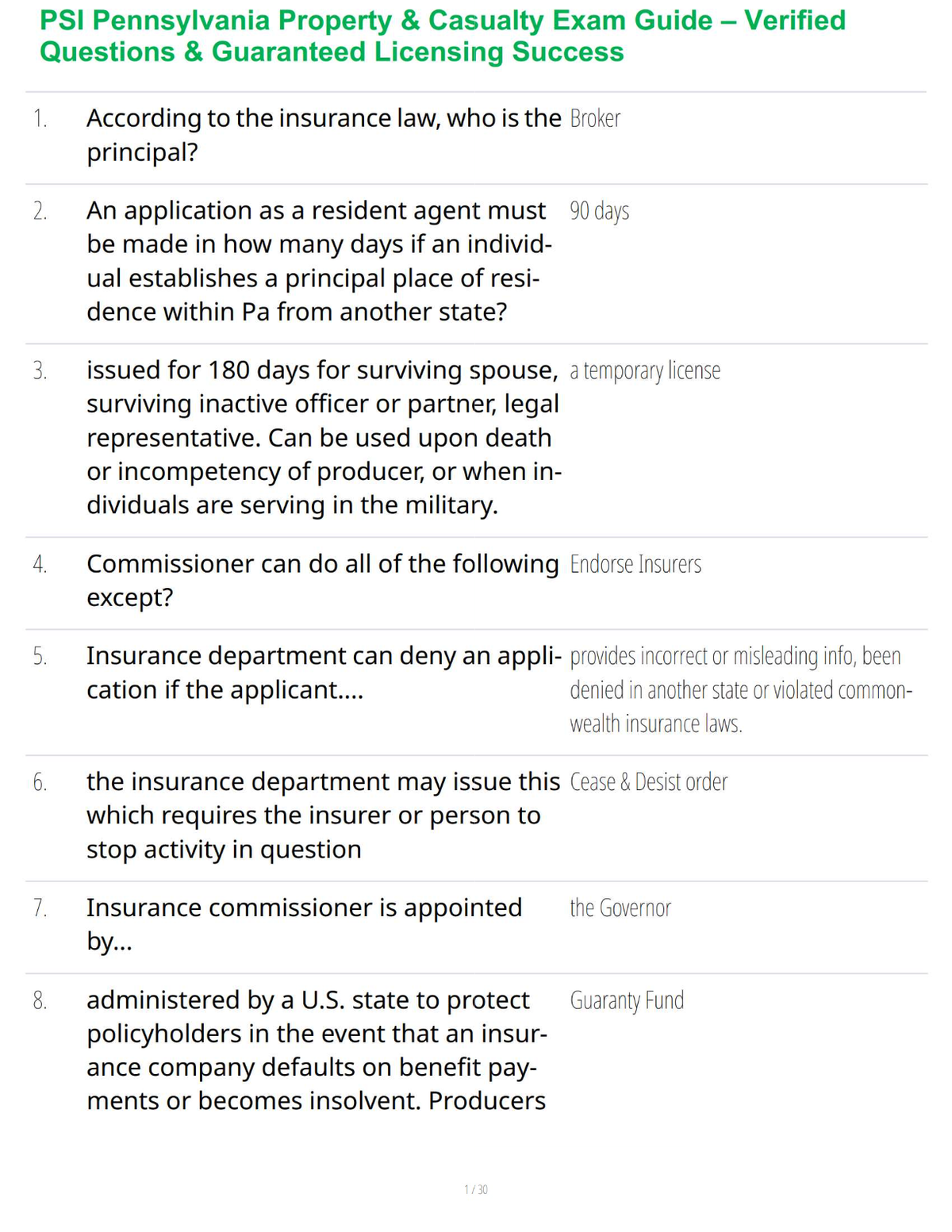952x1232 pixels.
Task: Click the answer about incorrect or misleading info
Action: pos(741,690)
